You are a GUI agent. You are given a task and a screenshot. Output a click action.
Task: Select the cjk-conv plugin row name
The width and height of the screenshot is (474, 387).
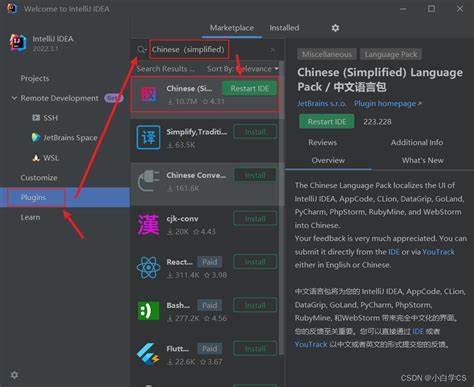(x=182, y=219)
